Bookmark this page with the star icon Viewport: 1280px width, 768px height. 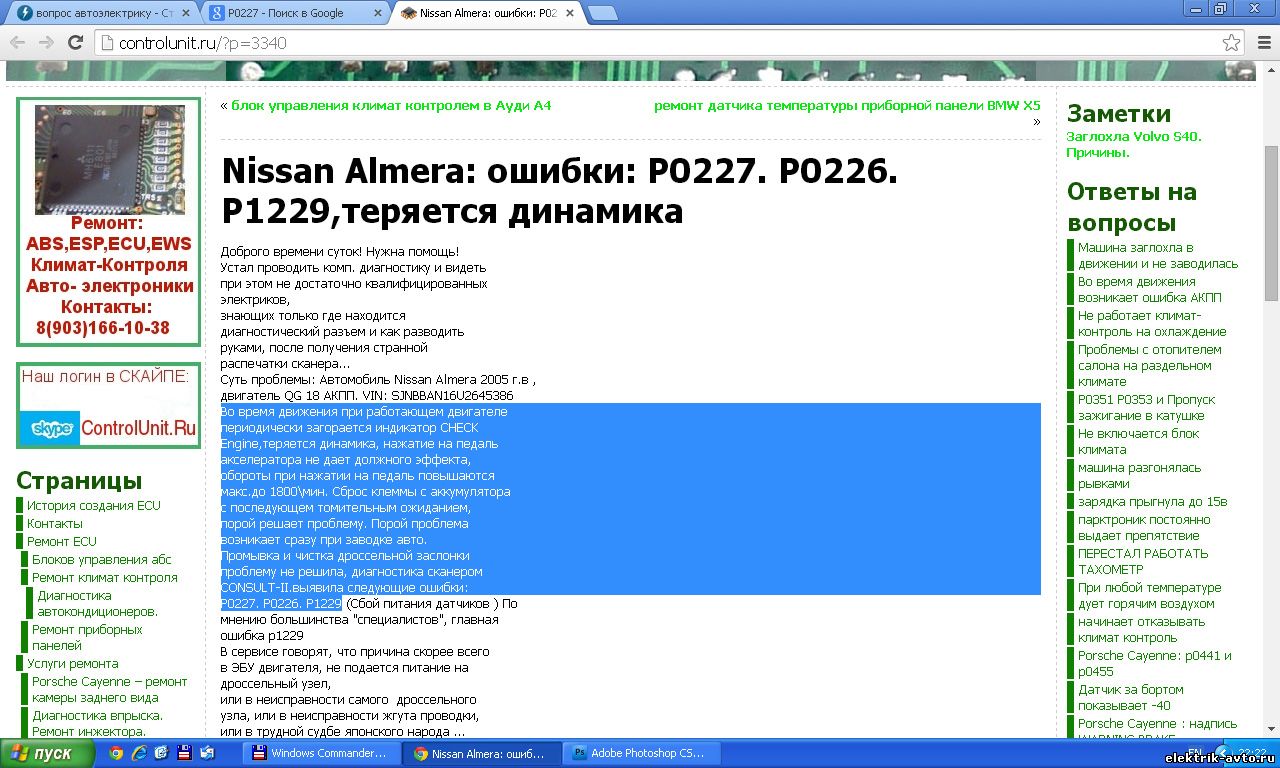click(x=1232, y=43)
